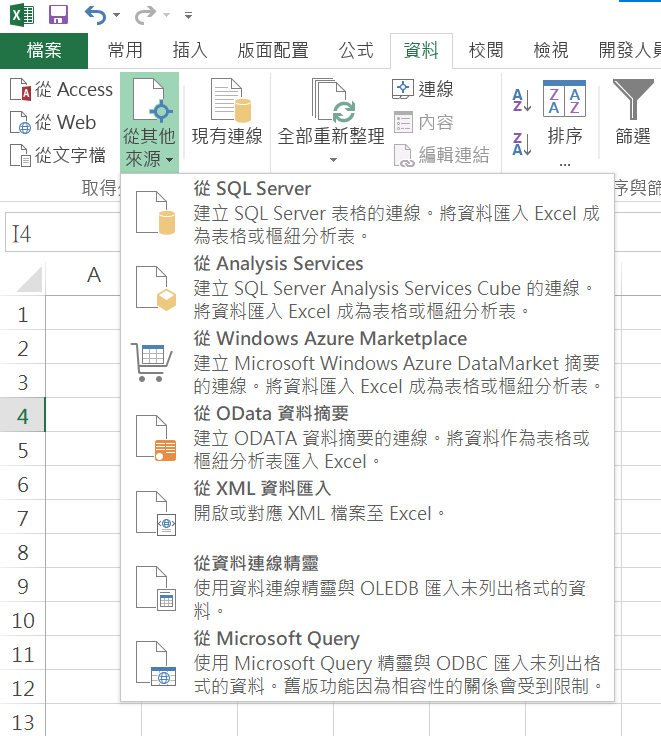Screen dimensions: 661x736
Task: Undo the last action
Action: [95, 15]
